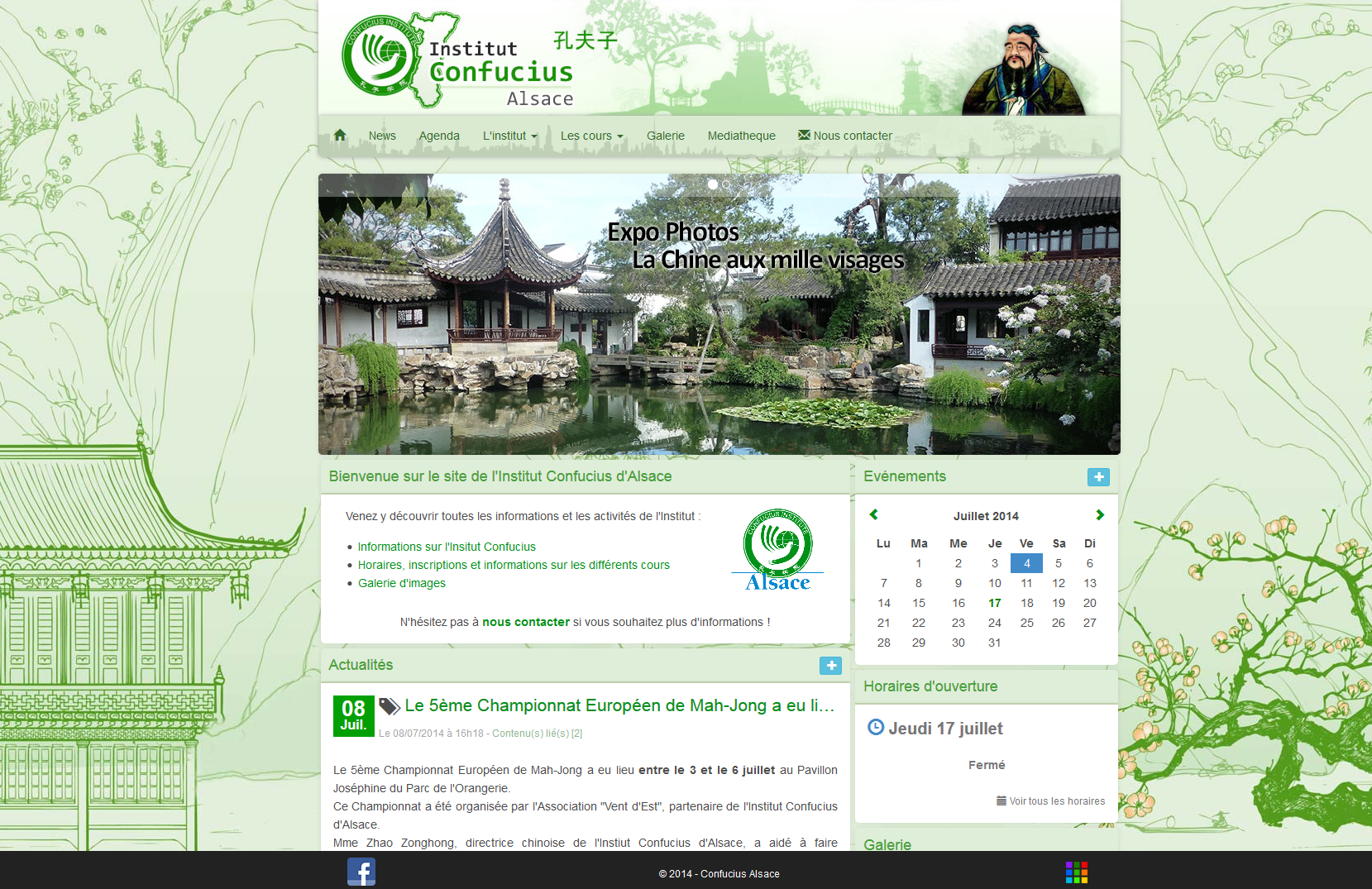Click the Confucius Institute Alsace round logo
This screenshot has width=1372, height=889.
[777, 550]
